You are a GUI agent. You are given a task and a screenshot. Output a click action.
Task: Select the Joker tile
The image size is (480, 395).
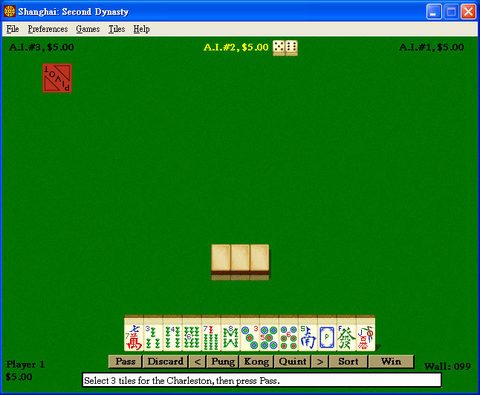coord(366,333)
